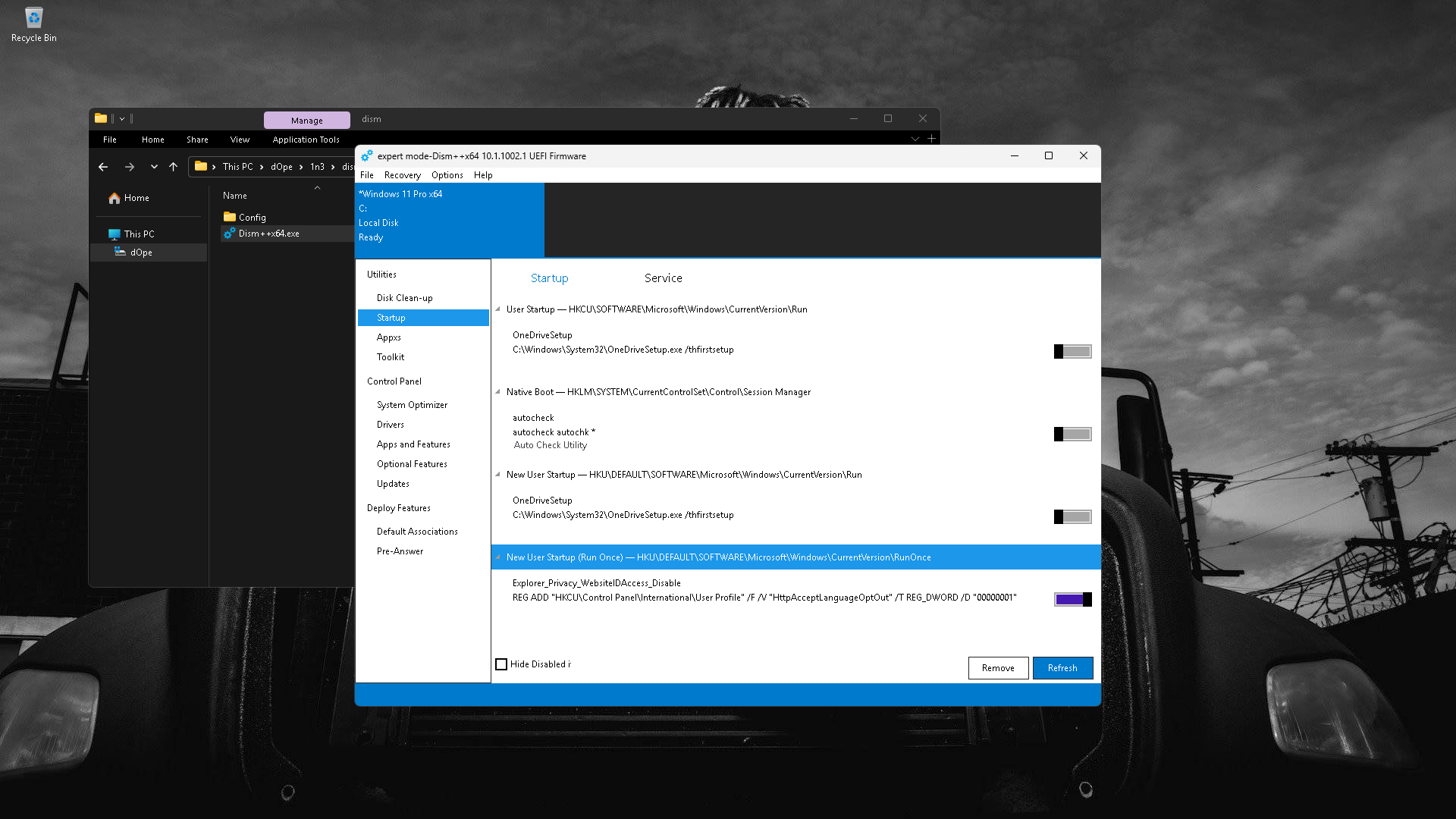
Task: Open the Options menu
Action: tap(447, 175)
